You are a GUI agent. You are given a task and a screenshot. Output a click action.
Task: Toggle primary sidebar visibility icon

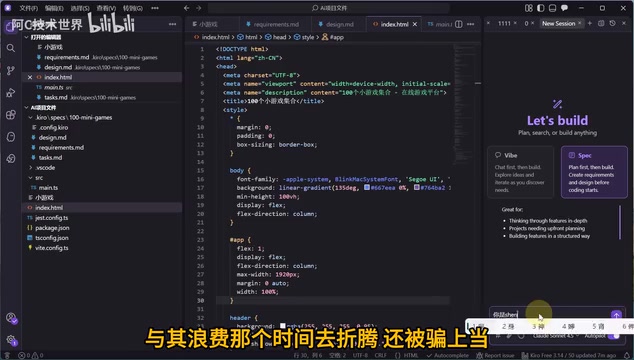click(541, 8)
